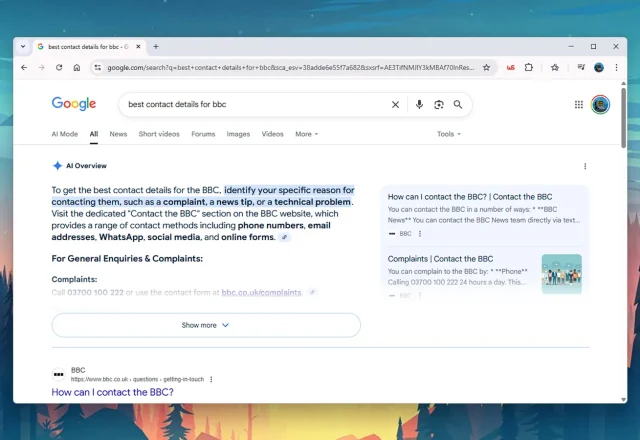This screenshot has width=640, height=440.
Task: Open the Extensions puzzle piece icon
Action: [x=529, y=68]
